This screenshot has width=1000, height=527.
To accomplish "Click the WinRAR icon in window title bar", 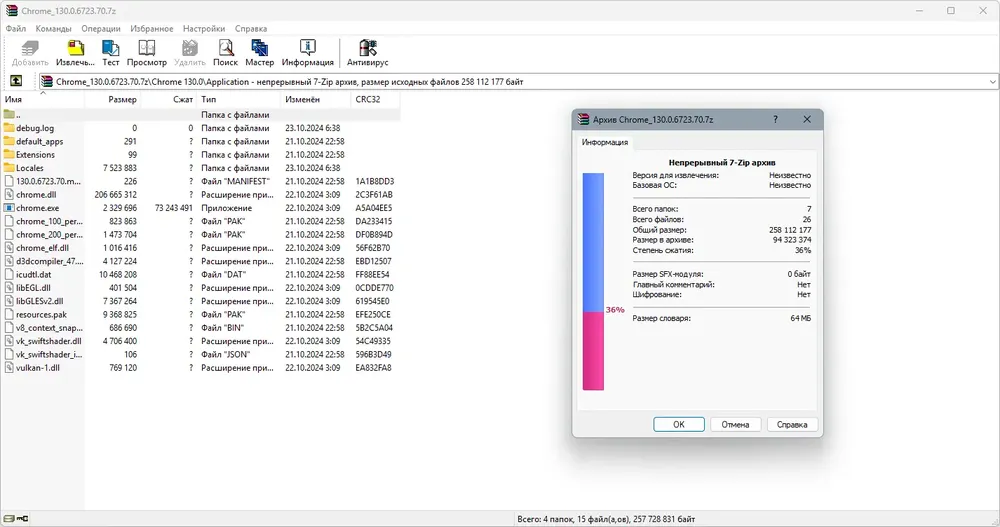I will (11, 11).
